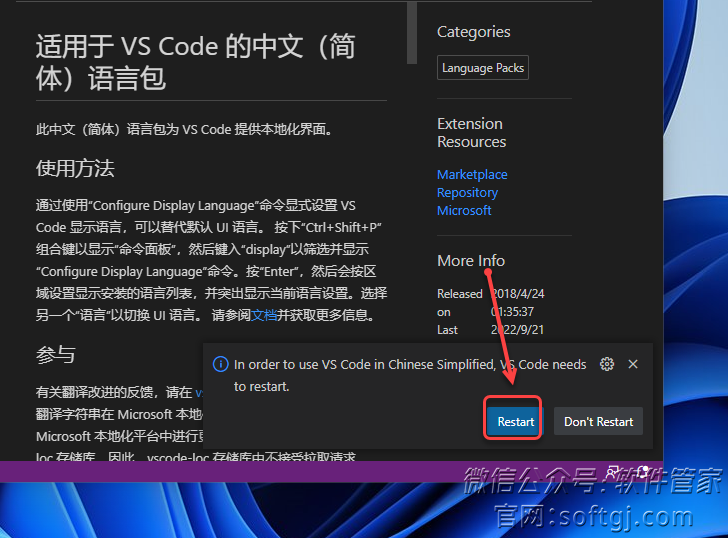
Task: Click the release date 2018/4/24 value
Action: (x=518, y=294)
